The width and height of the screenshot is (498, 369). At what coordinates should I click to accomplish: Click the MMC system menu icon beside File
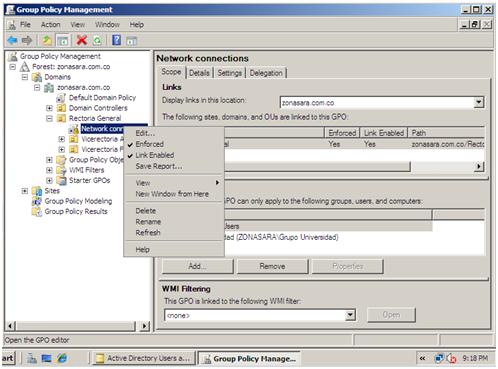12,25
